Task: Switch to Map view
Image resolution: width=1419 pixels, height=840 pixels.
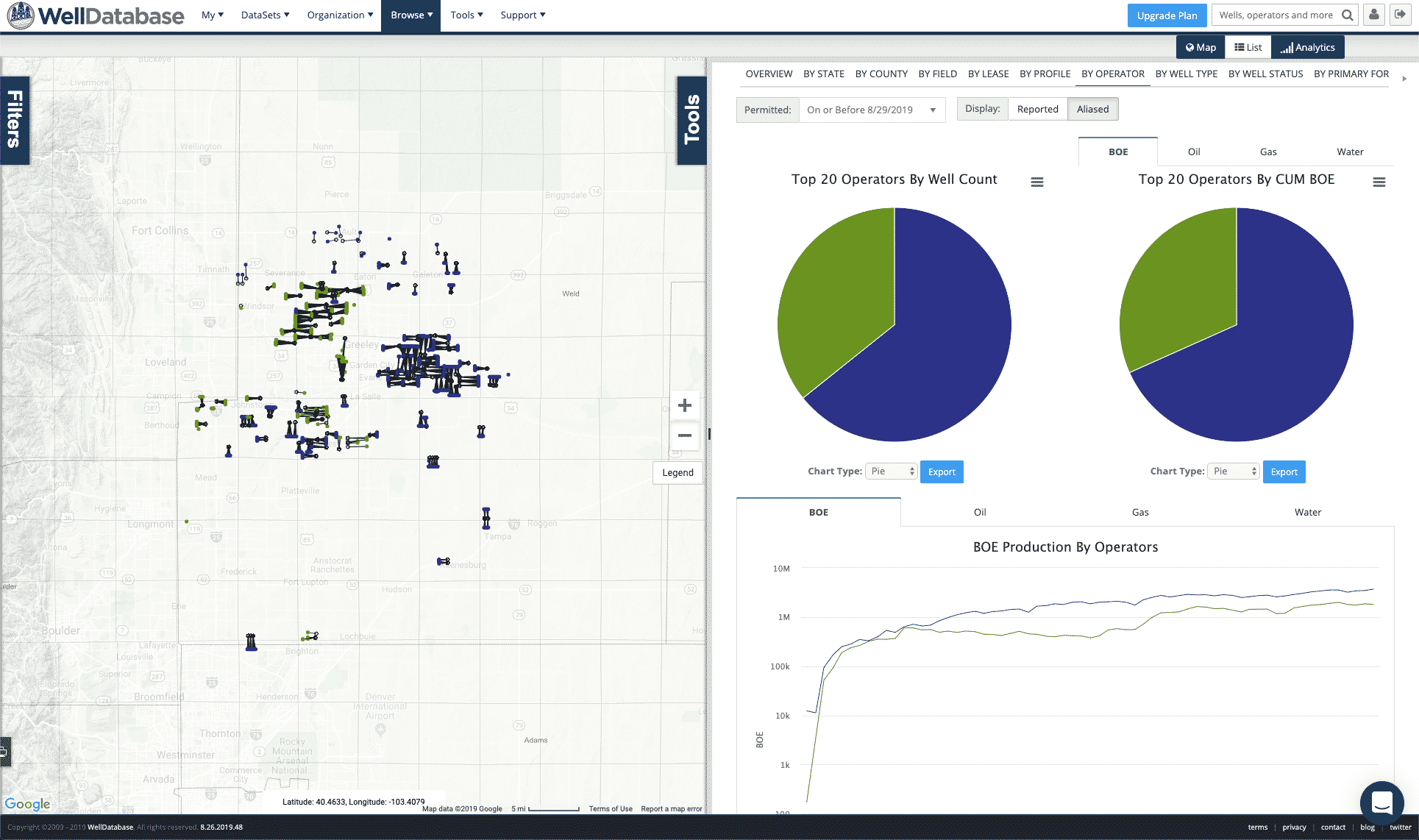Action: (x=1201, y=47)
